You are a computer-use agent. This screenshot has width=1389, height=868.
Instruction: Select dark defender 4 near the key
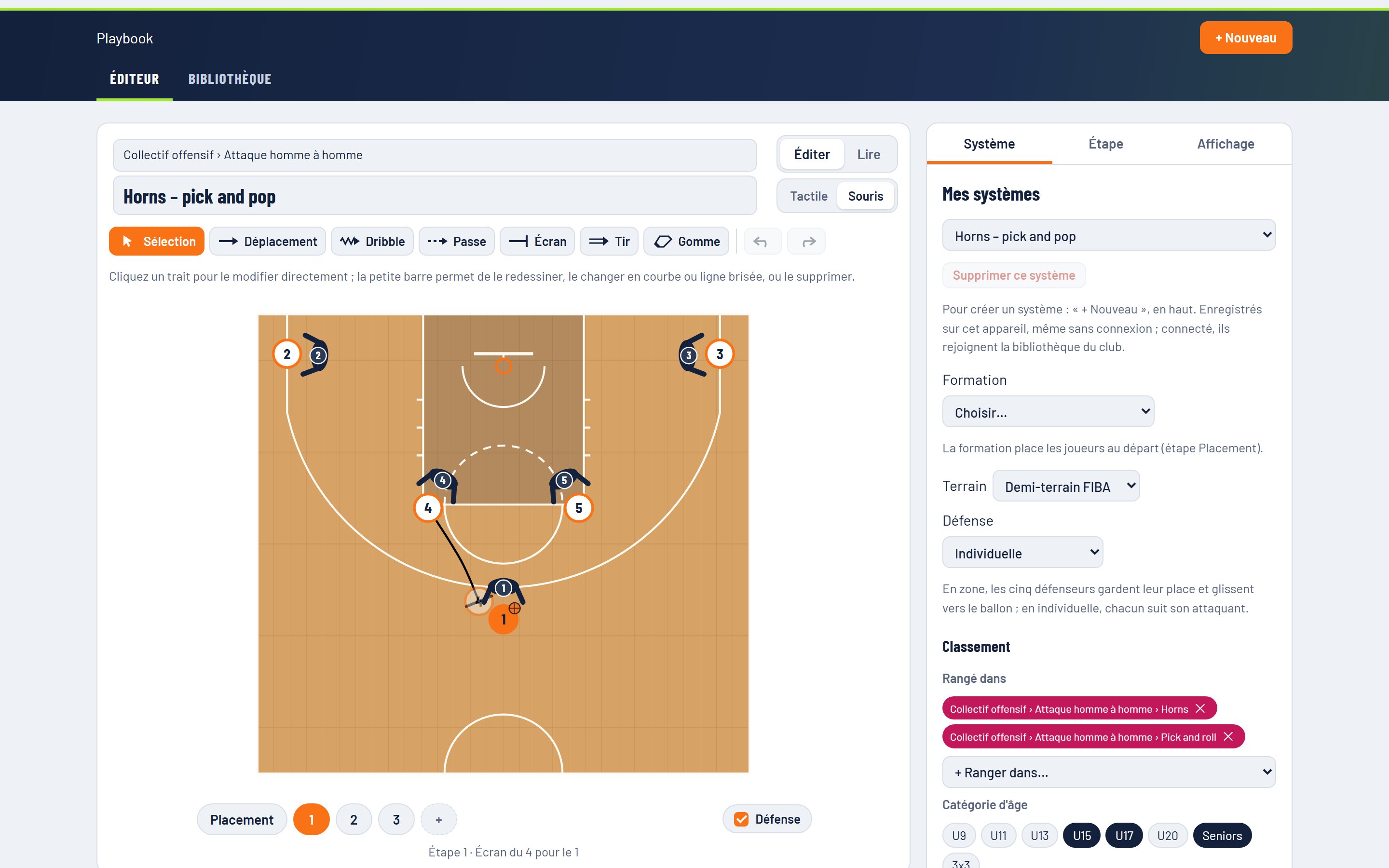442,480
